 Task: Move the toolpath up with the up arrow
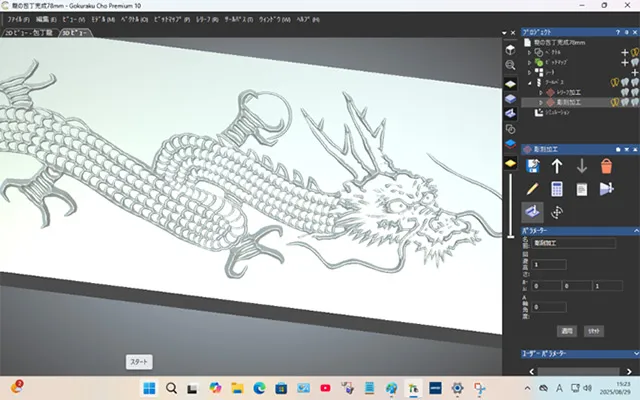[x=557, y=165]
